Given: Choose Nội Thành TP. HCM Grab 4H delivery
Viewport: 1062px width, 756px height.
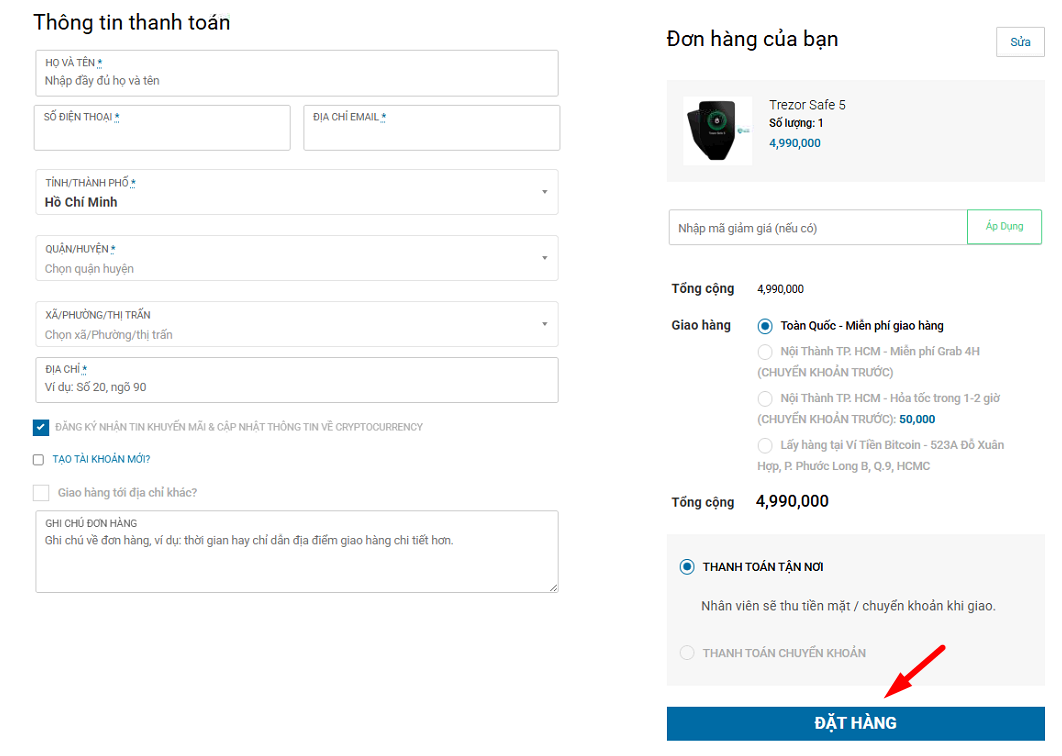Looking at the screenshot, I should coord(765,352).
